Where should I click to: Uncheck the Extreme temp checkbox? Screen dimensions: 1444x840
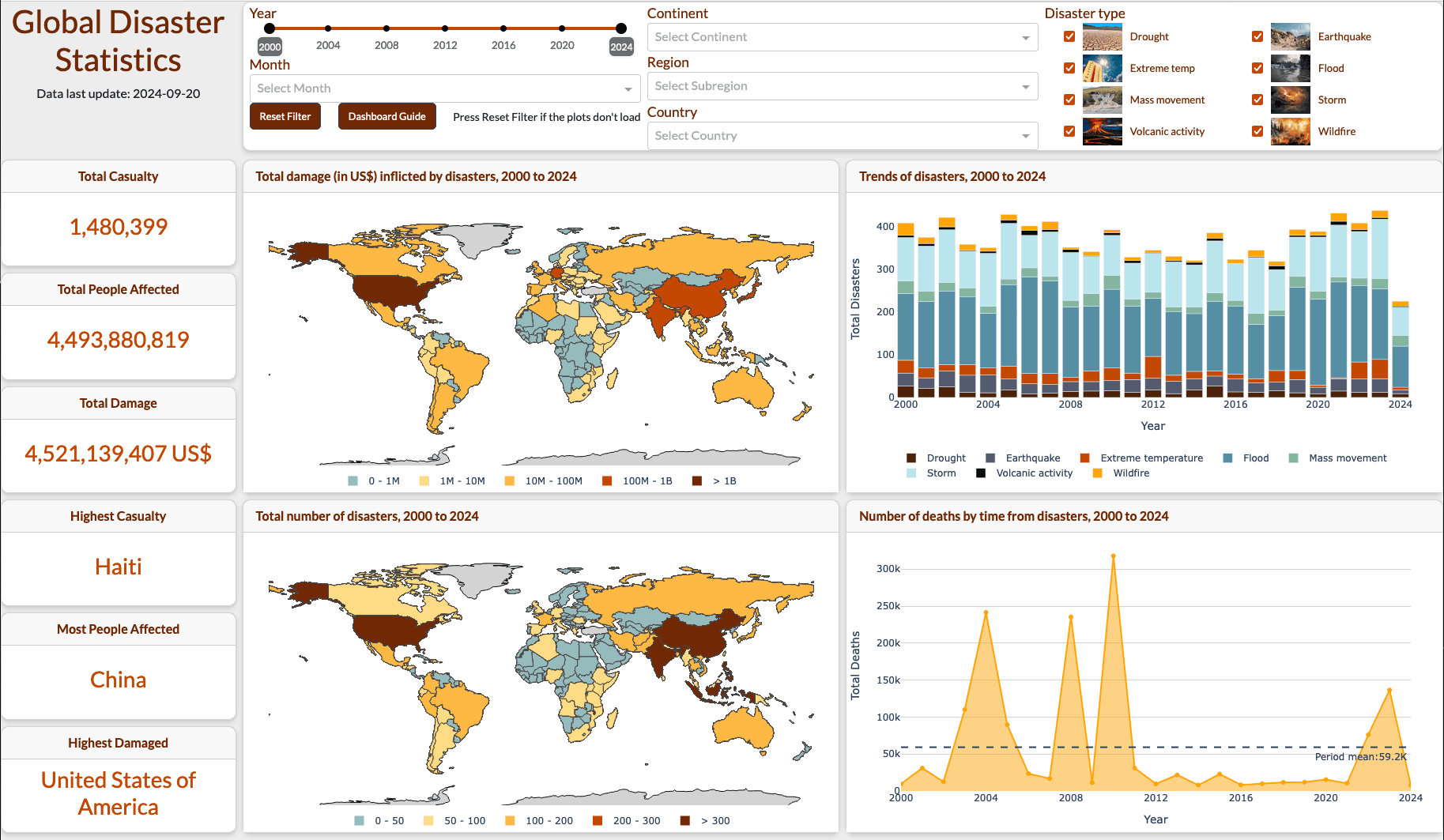point(1069,68)
